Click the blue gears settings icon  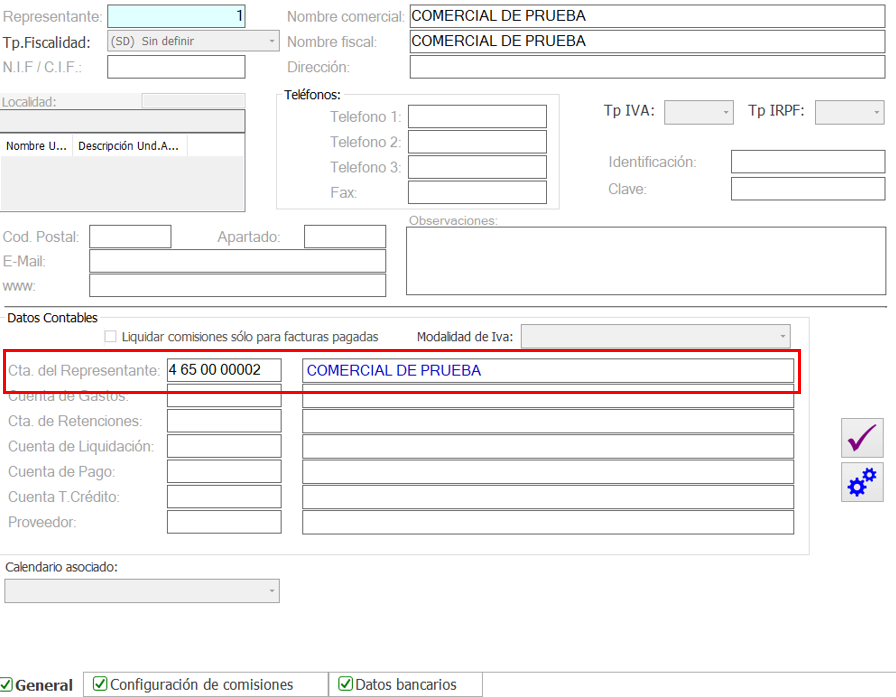point(861,482)
